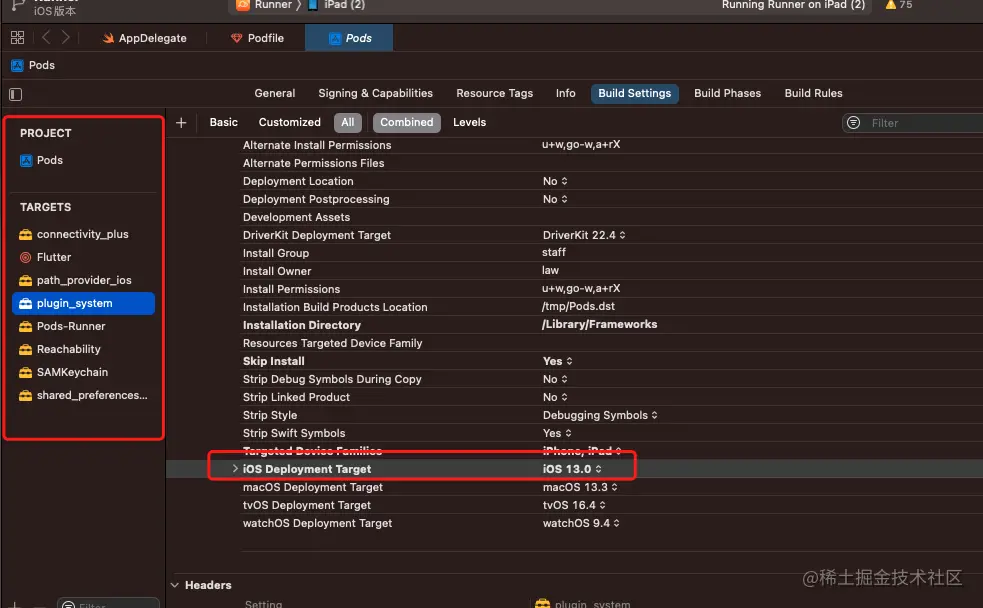The height and width of the screenshot is (608, 983).
Task: Click Install Group value staff
Action: [554, 252]
